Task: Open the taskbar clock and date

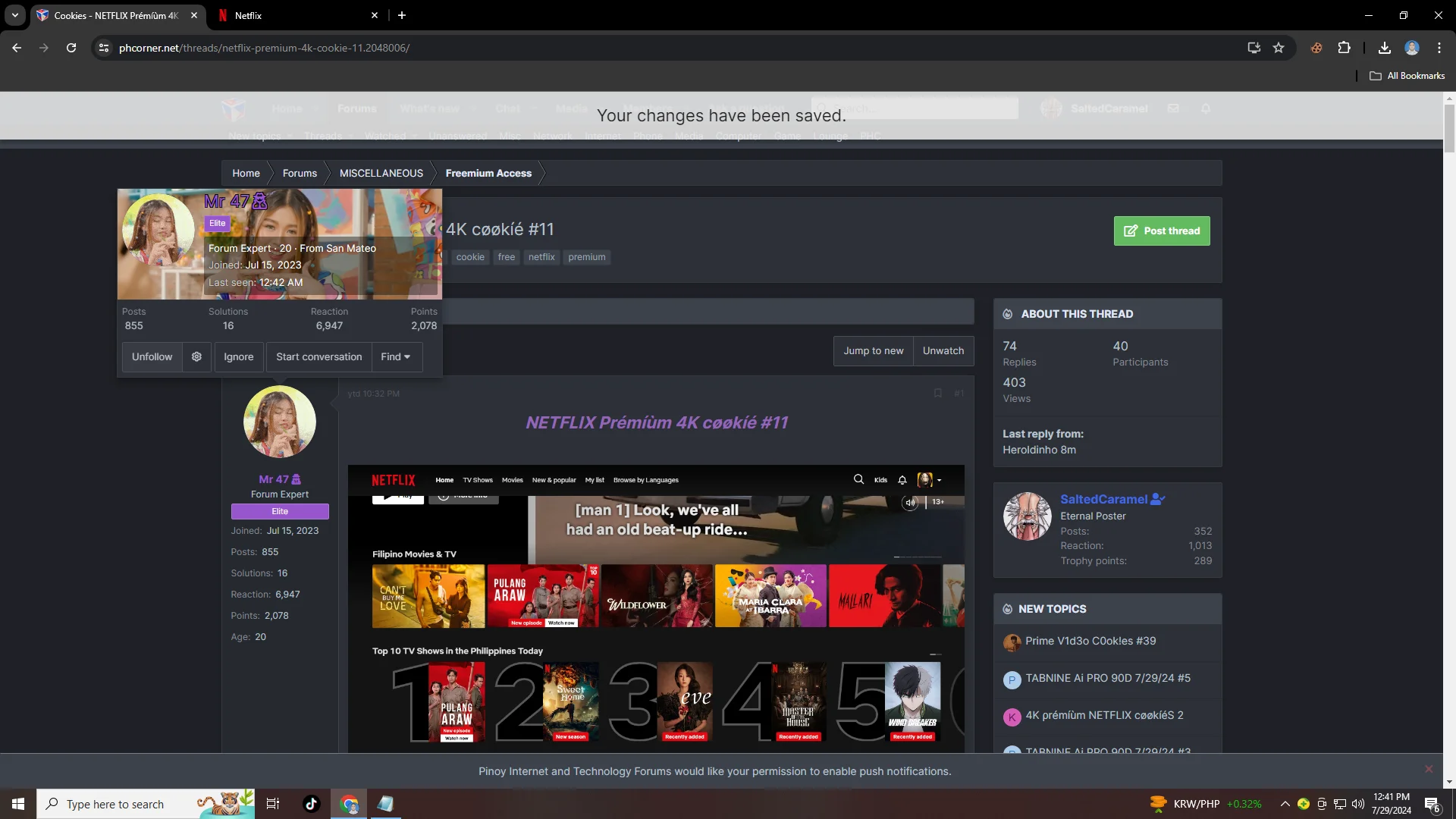Action: [1391, 804]
